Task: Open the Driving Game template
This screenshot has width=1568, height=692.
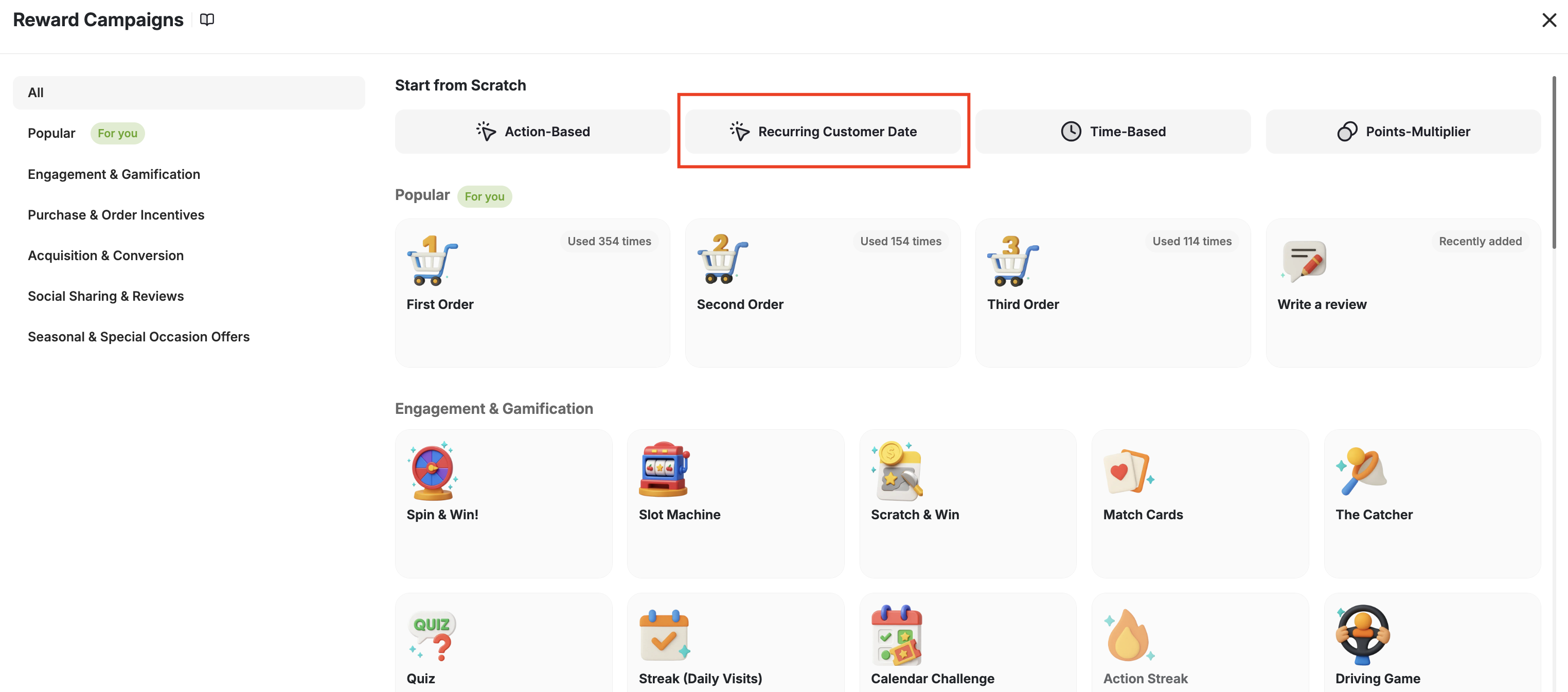Action: (1432, 645)
